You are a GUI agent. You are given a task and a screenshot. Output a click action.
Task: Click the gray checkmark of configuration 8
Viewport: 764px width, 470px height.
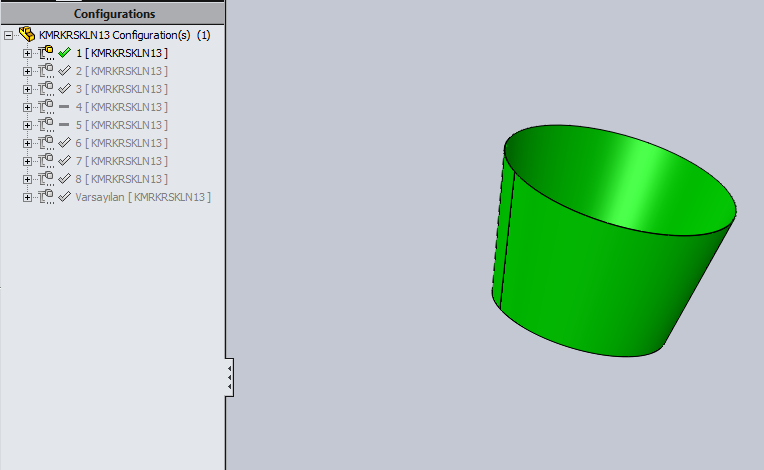click(x=64, y=179)
